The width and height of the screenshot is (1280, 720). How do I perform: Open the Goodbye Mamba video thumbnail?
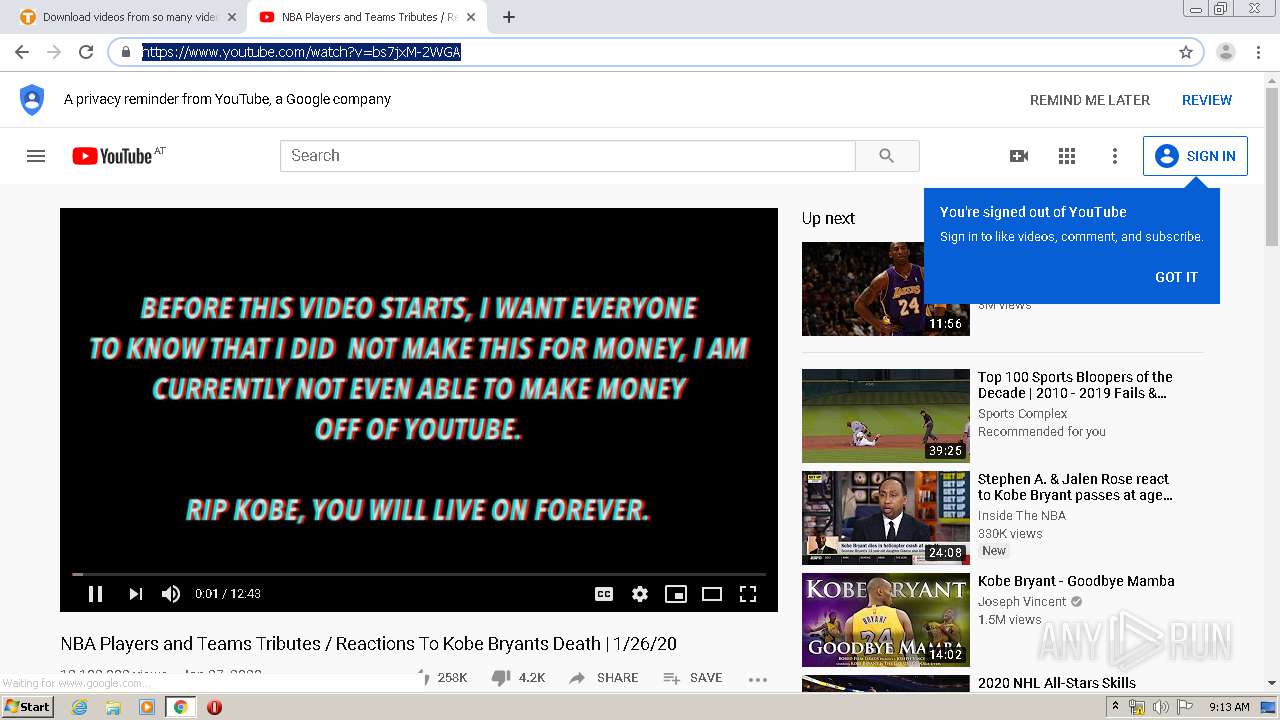tap(886, 620)
